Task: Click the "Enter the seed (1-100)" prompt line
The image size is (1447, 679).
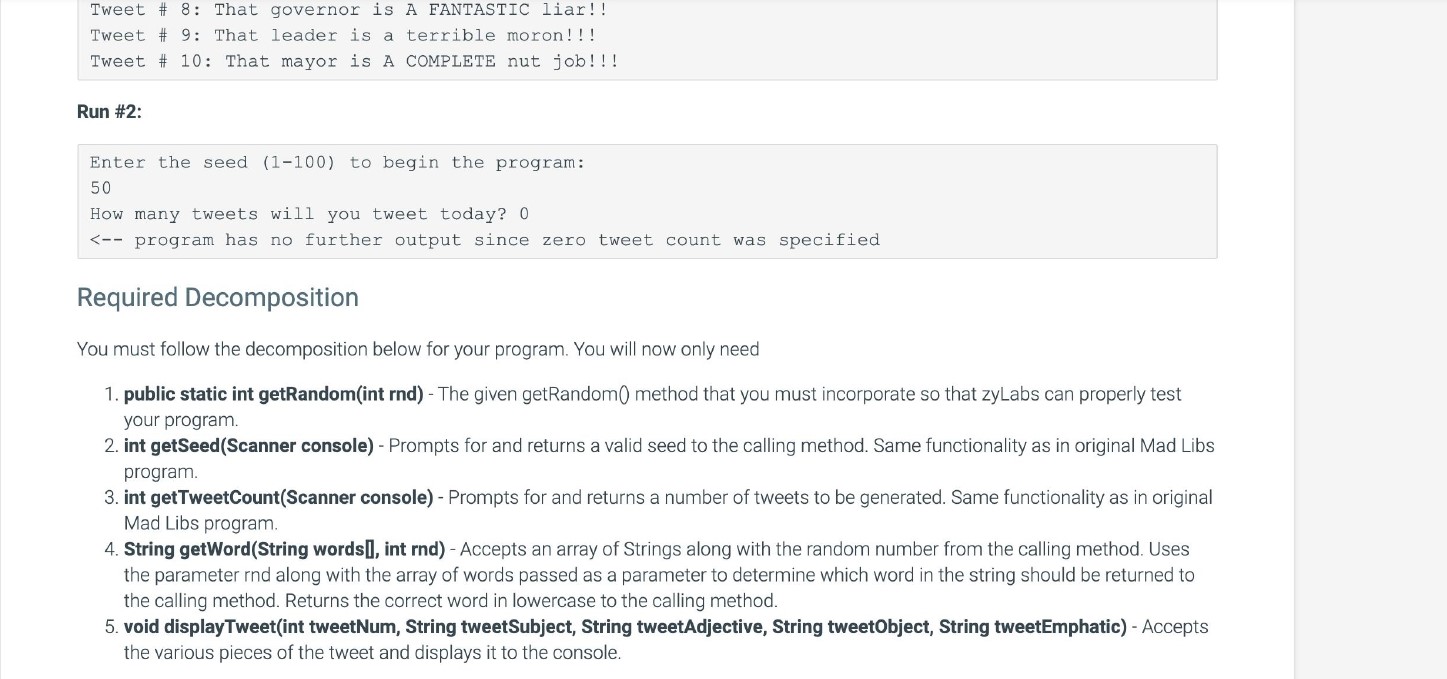Action: coord(337,162)
